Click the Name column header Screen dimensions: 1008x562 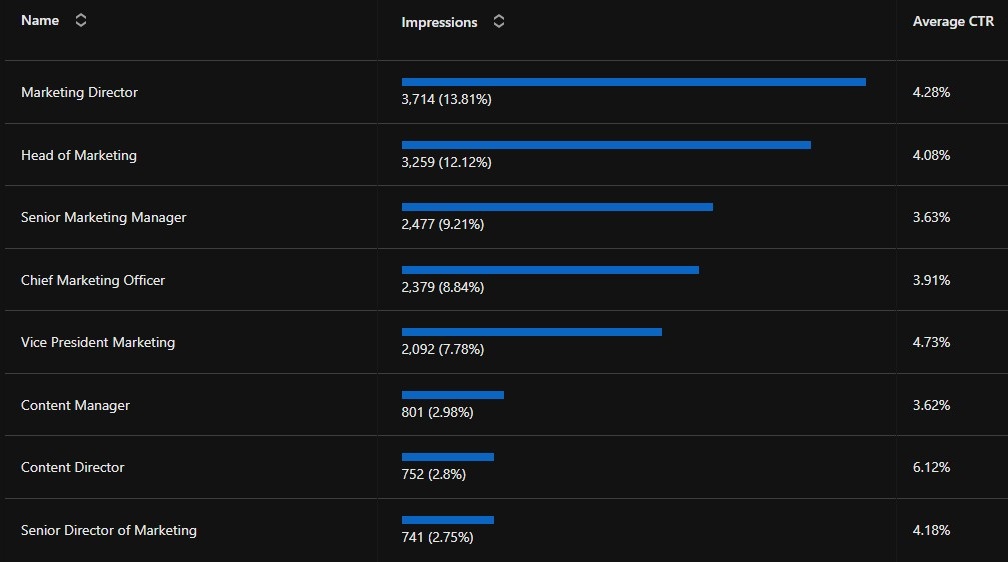point(40,21)
